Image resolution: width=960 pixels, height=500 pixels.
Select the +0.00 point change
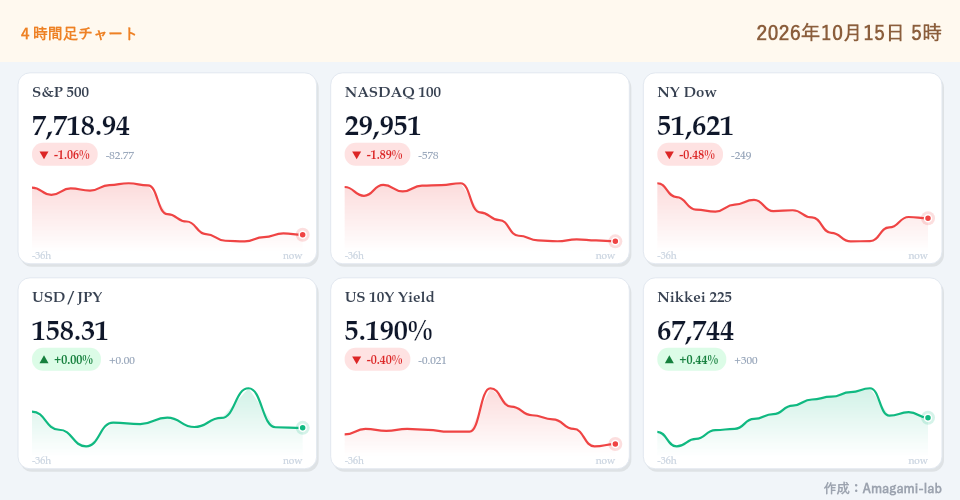pyautogui.click(x=122, y=360)
